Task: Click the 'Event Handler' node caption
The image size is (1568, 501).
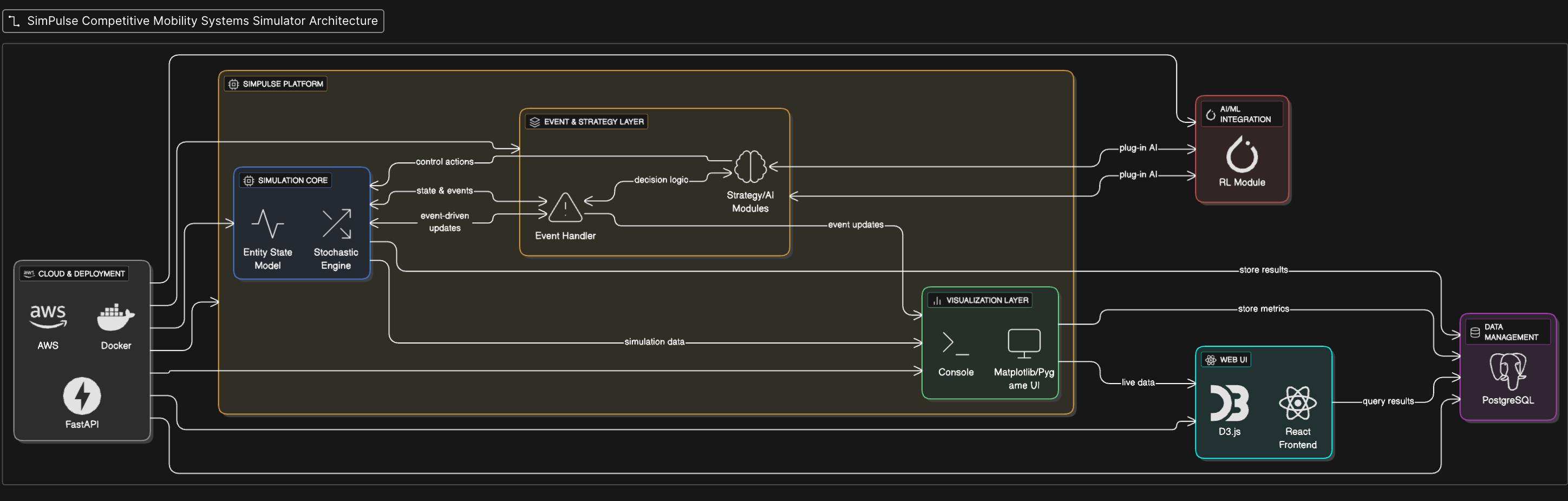Action: point(565,236)
